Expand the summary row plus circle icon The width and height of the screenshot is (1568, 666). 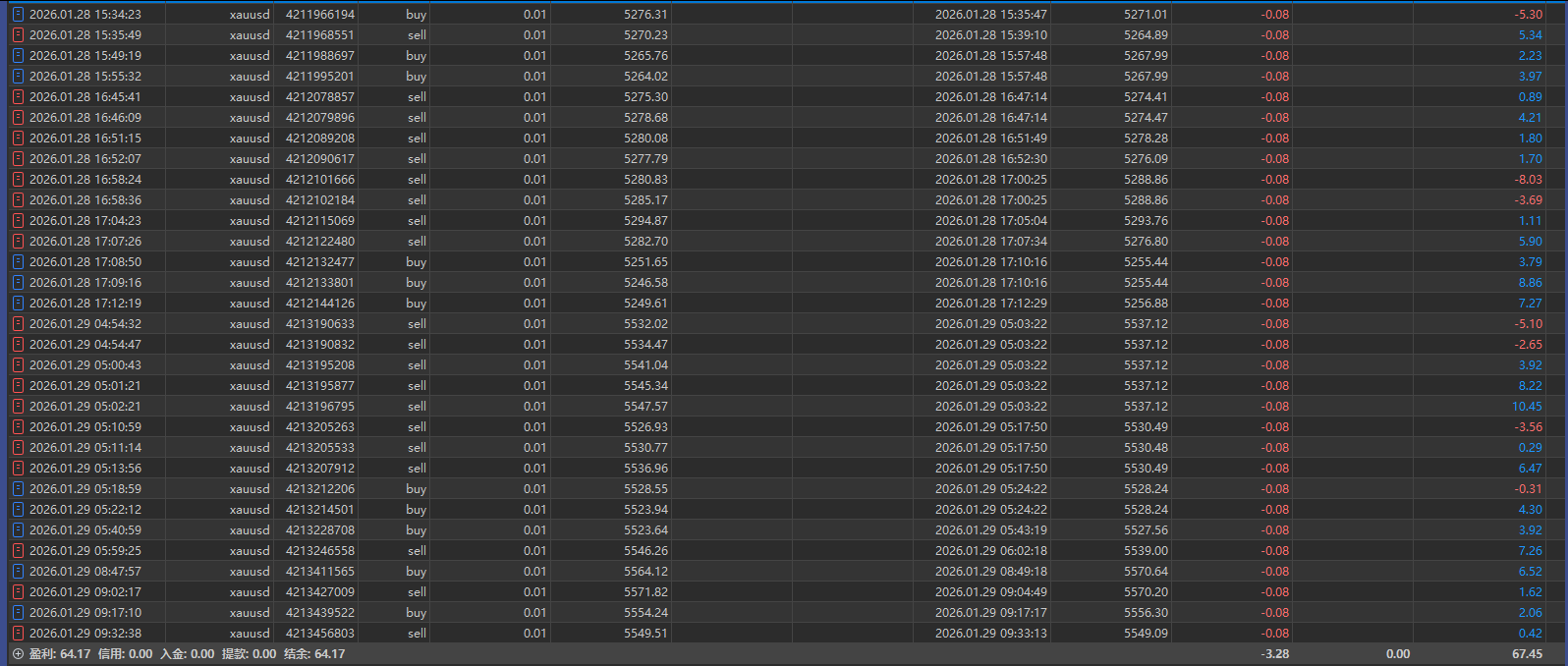(18, 654)
